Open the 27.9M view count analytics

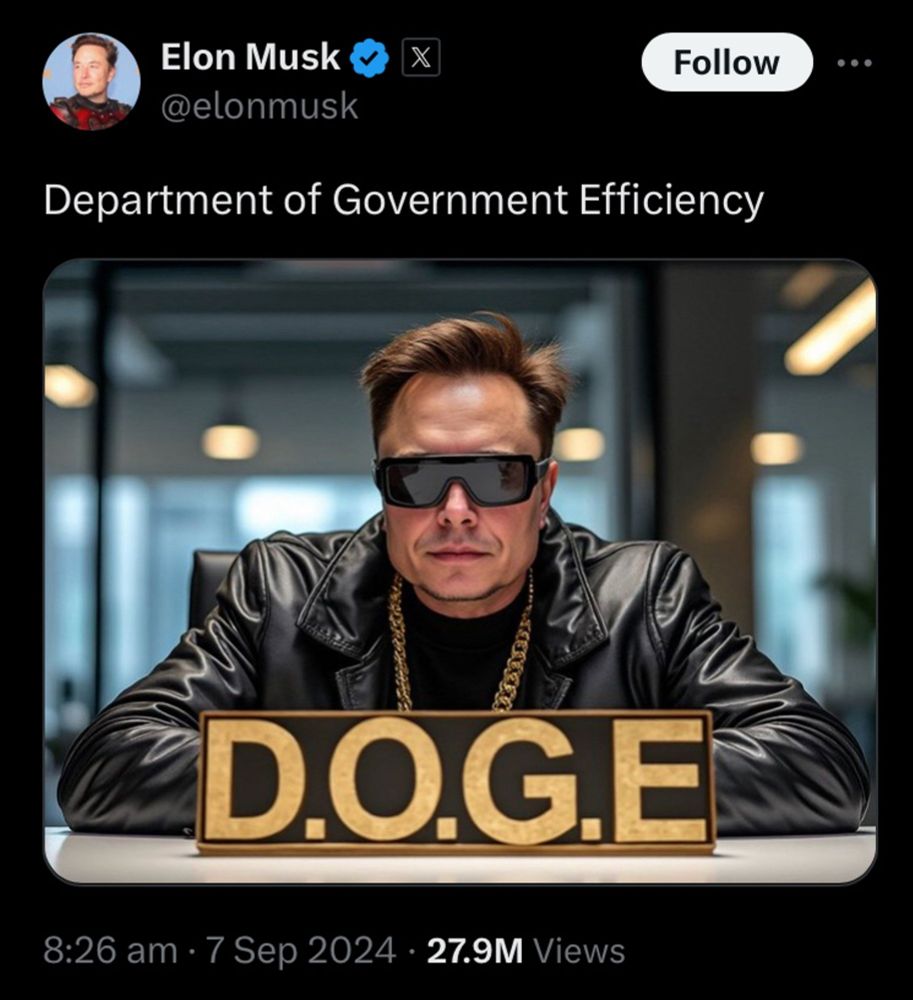[x=475, y=951]
